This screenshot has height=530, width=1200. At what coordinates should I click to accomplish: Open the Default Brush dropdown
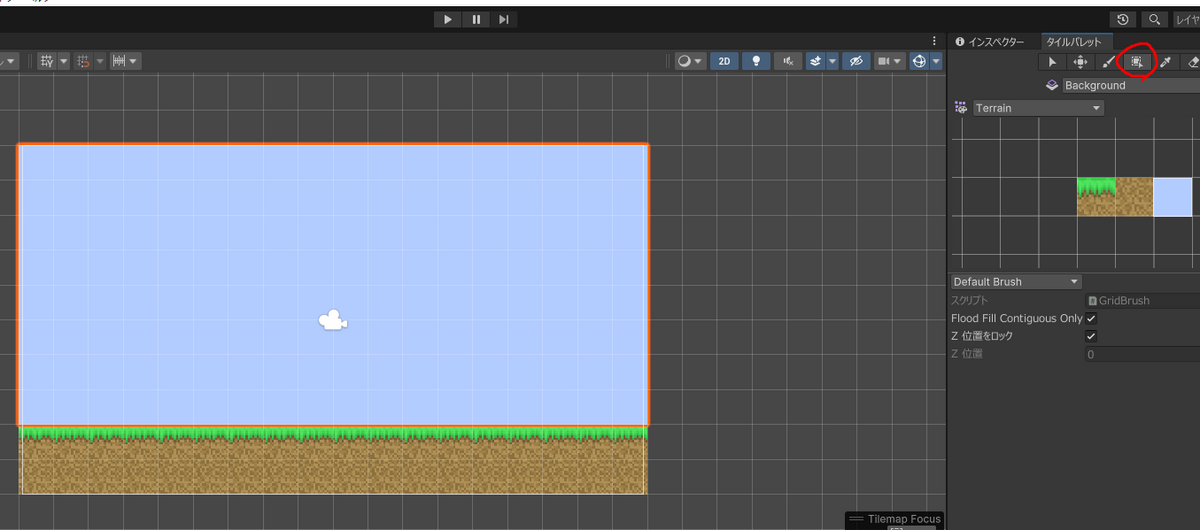(1016, 282)
